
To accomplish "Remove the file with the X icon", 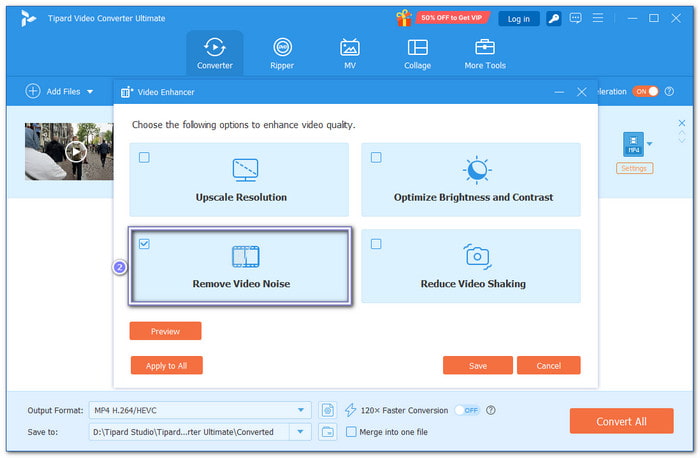I will [681, 123].
